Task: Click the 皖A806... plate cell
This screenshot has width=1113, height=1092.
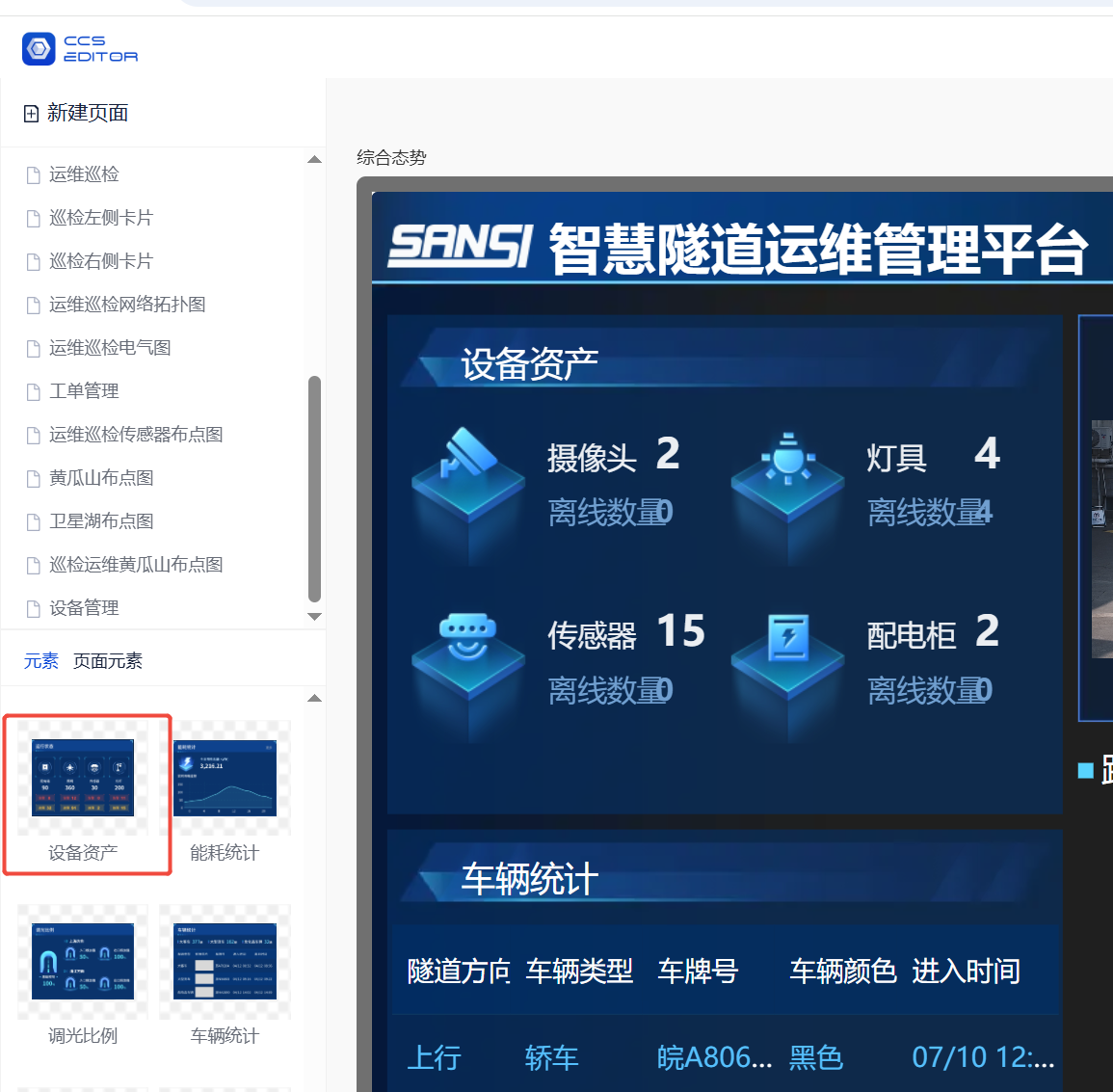Action: point(715,1058)
